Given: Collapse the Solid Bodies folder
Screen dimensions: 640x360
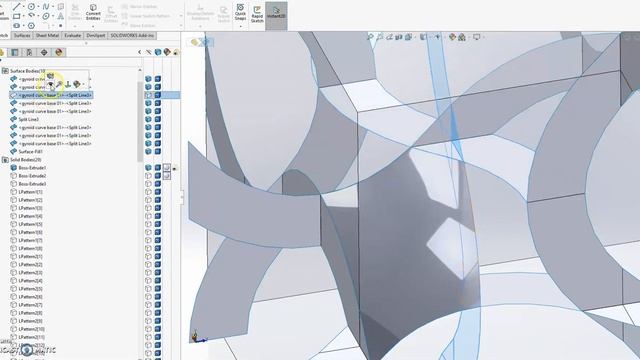Looking at the screenshot, I should [x=5, y=160].
